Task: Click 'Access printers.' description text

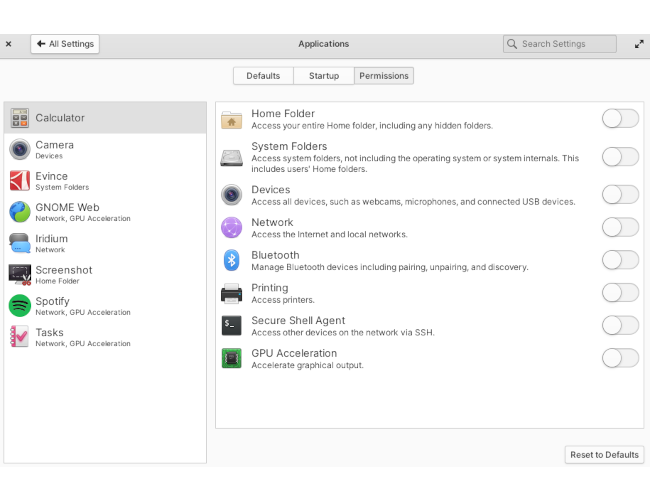Action: click(x=283, y=300)
